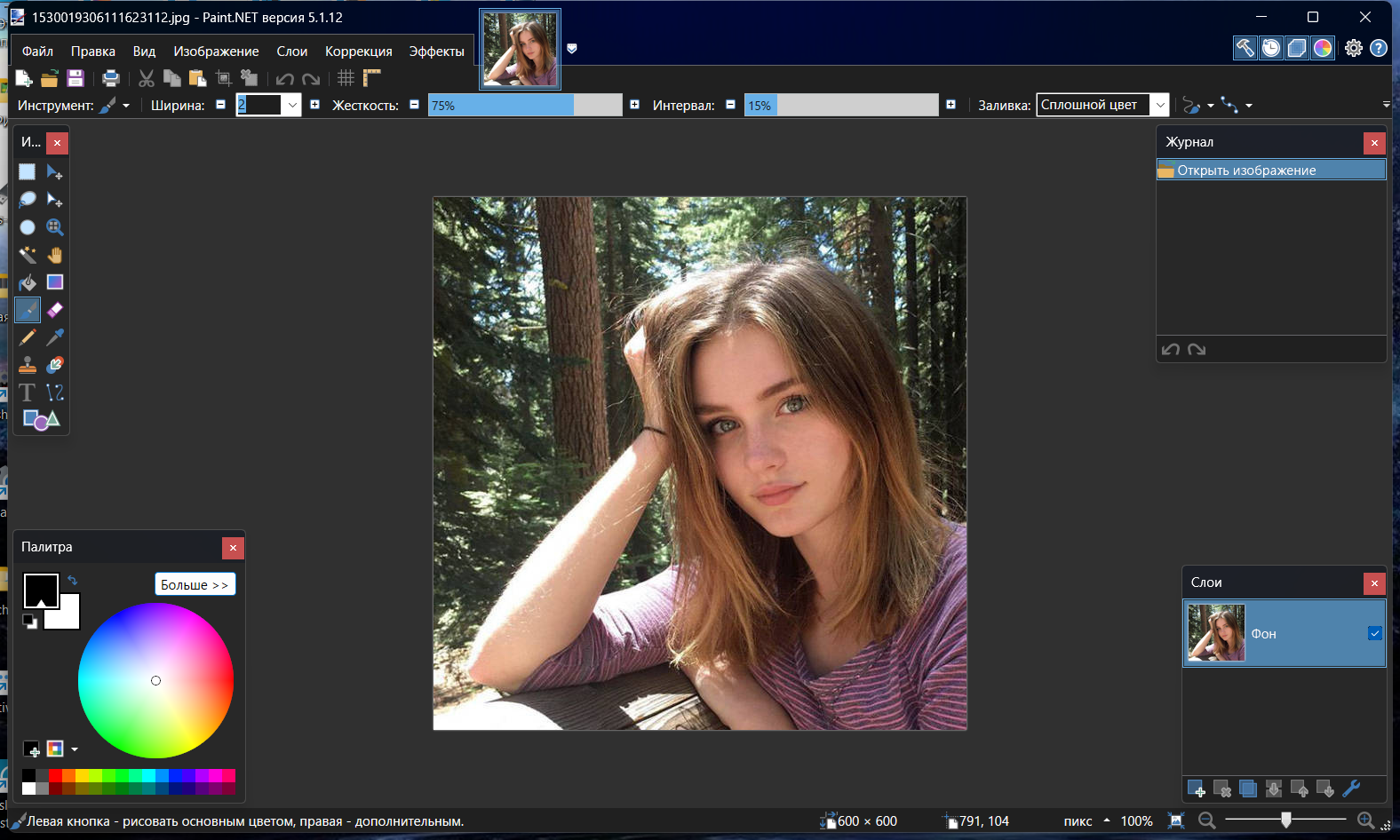
Task: Open the Коррекция menu
Action: pyautogui.click(x=358, y=52)
